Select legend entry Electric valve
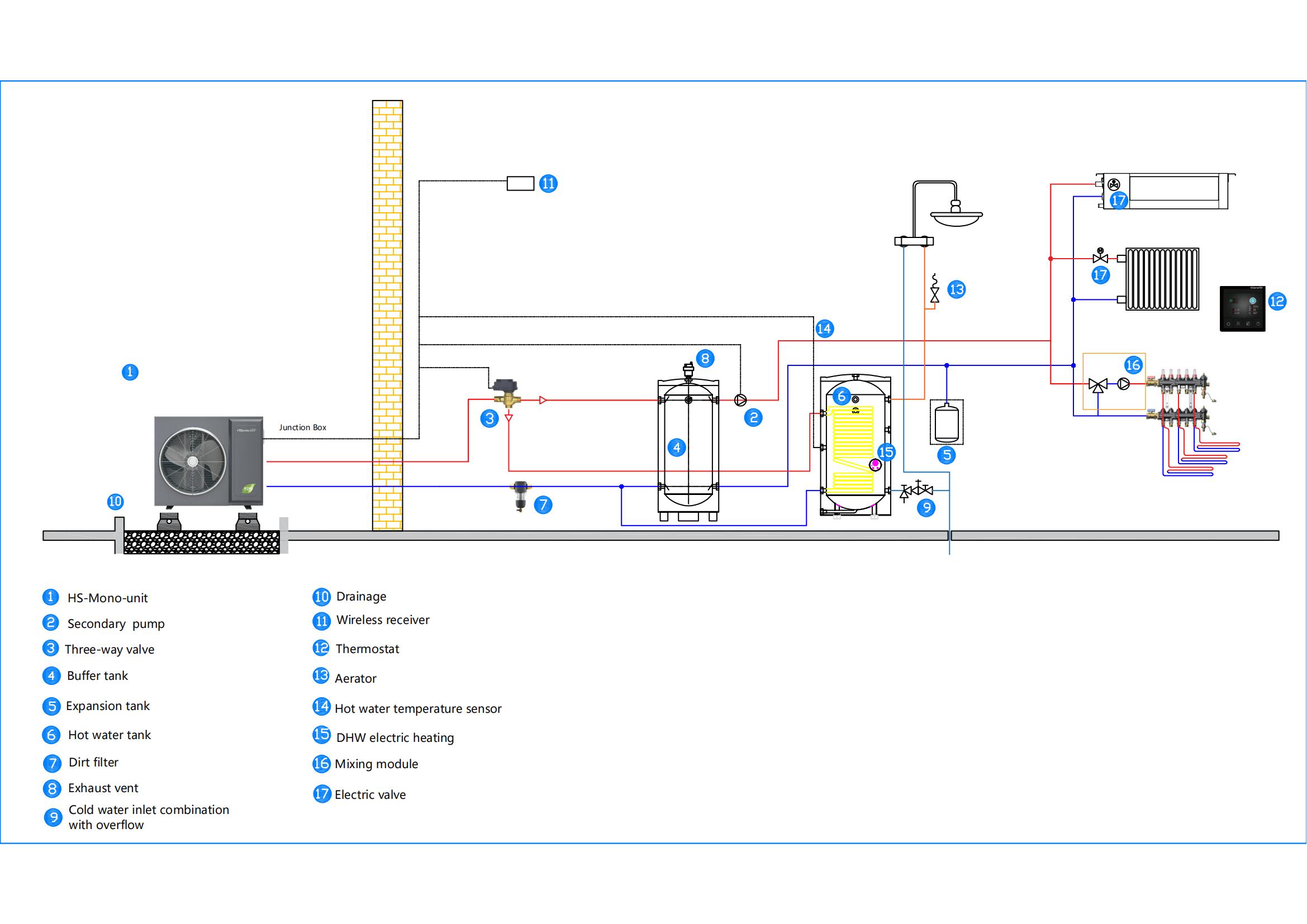This screenshot has height=924, width=1307. [370, 794]
